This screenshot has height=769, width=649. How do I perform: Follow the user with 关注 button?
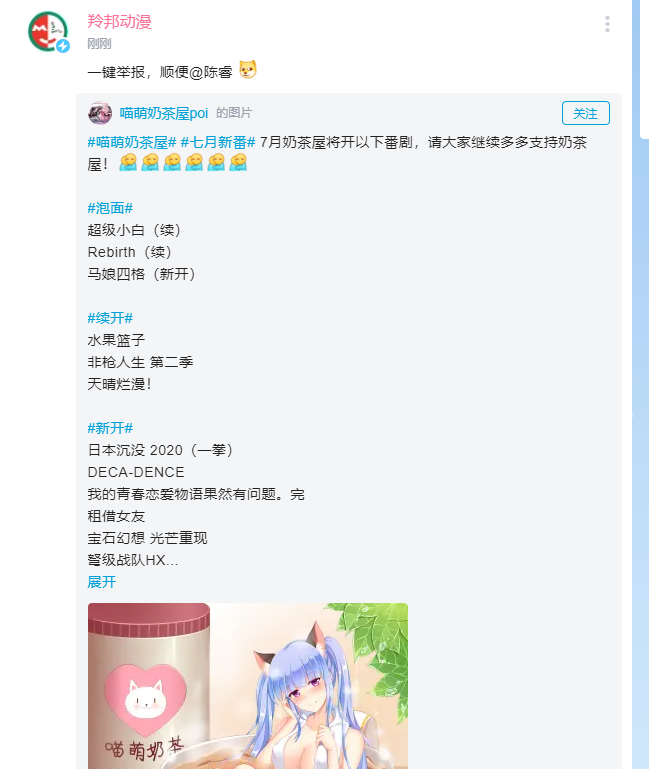[586, 113]
